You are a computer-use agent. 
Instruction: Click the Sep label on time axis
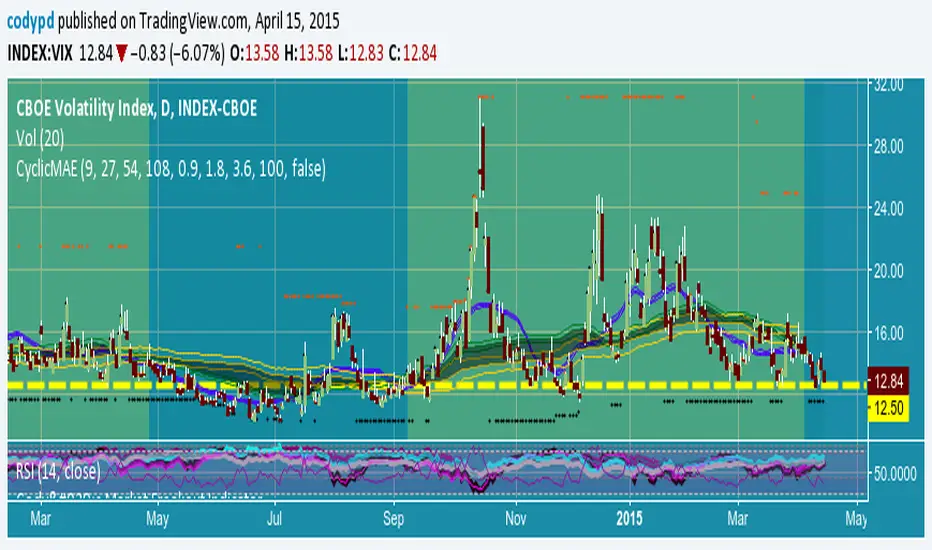[393, 518]
